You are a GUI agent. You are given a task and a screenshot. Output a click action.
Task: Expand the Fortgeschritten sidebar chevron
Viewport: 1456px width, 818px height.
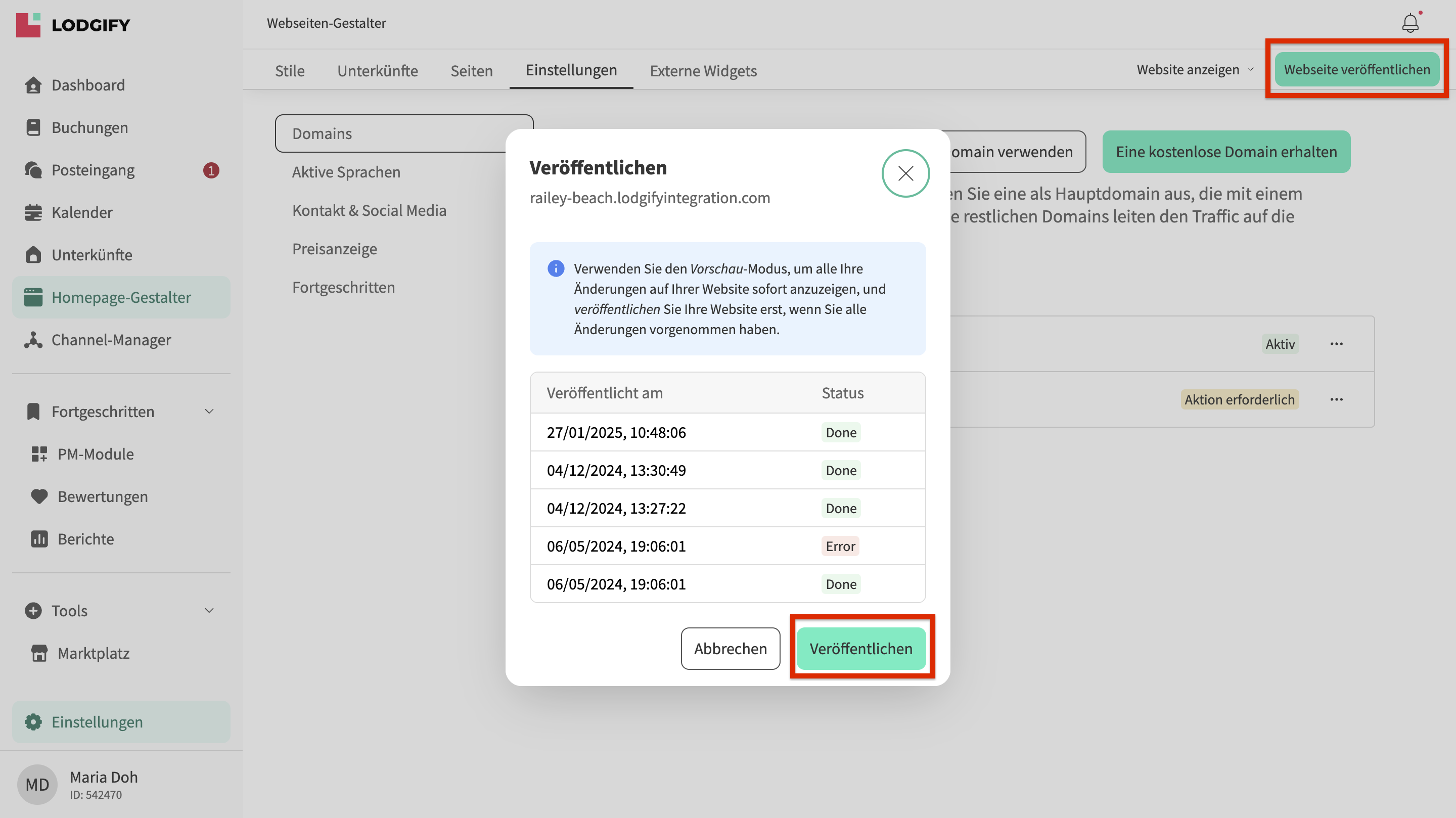[x=209, y=412]
